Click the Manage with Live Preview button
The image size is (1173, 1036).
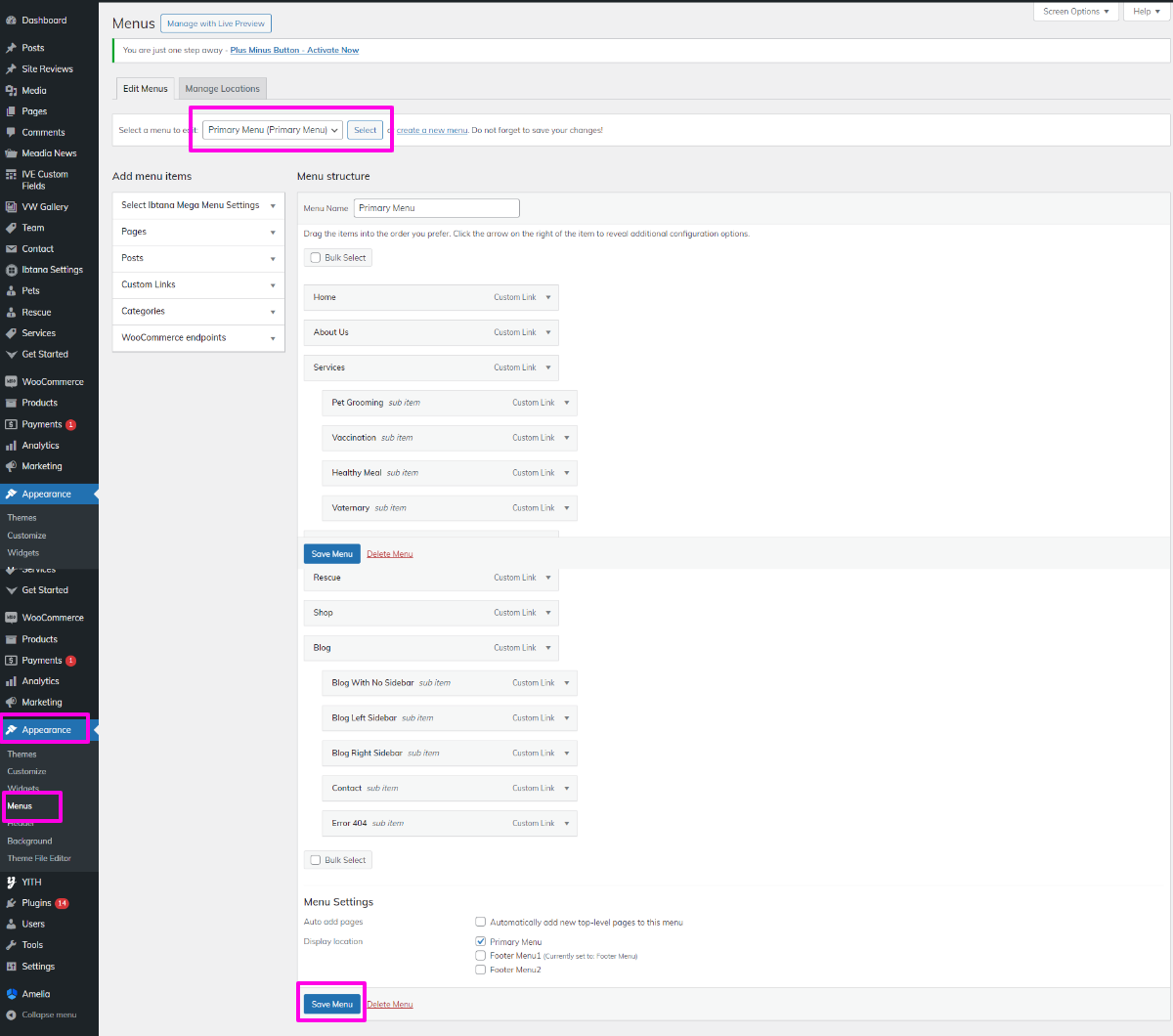coord(216,23)
